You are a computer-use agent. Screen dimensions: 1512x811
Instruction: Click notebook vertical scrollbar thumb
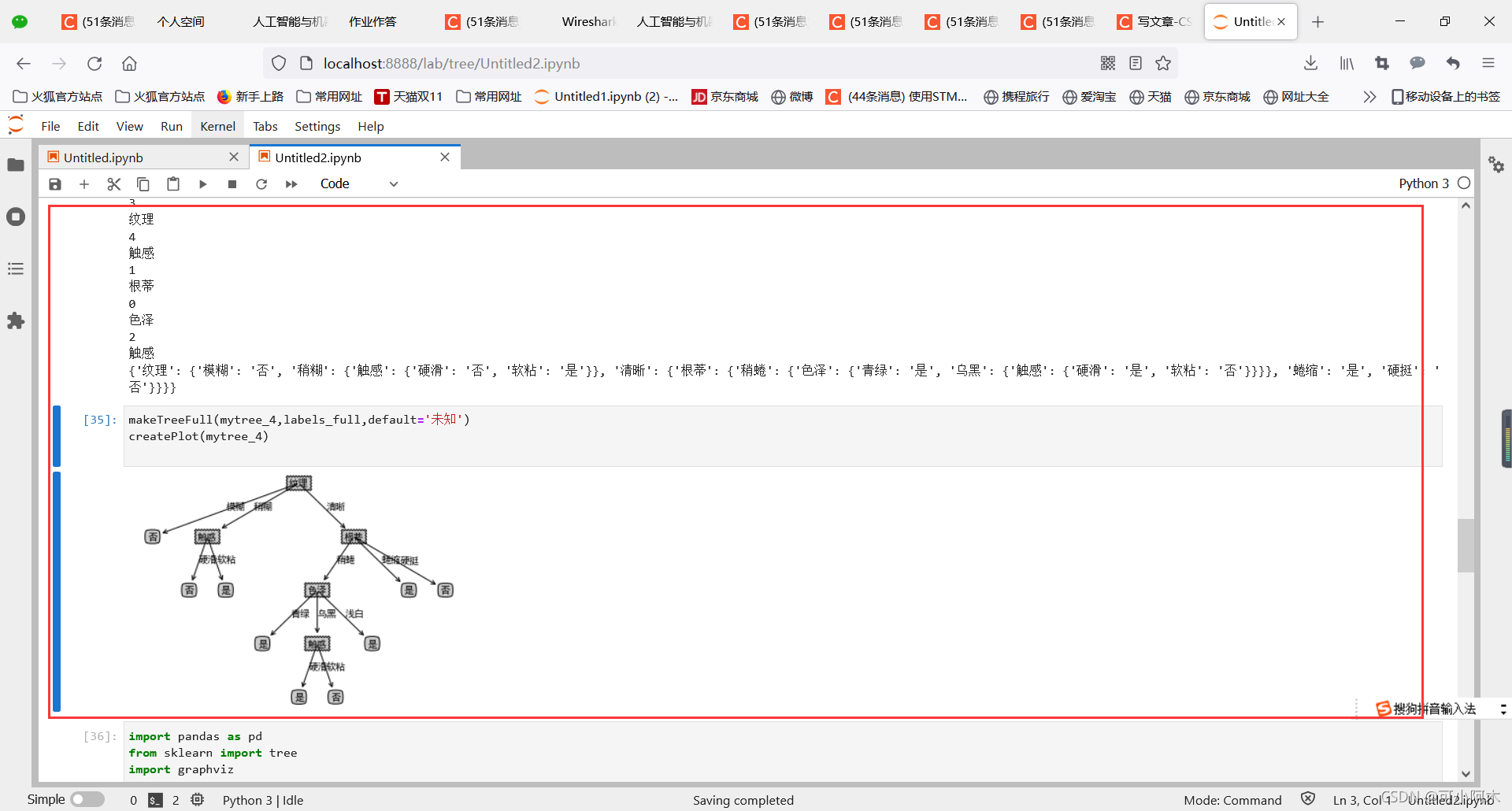(1466, 545)
